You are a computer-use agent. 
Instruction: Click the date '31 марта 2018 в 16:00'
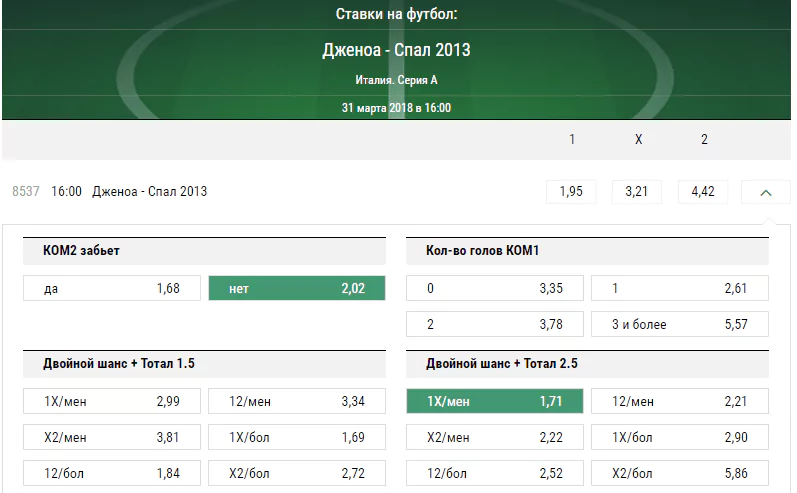pyautogui.click(x=396, y=108)
